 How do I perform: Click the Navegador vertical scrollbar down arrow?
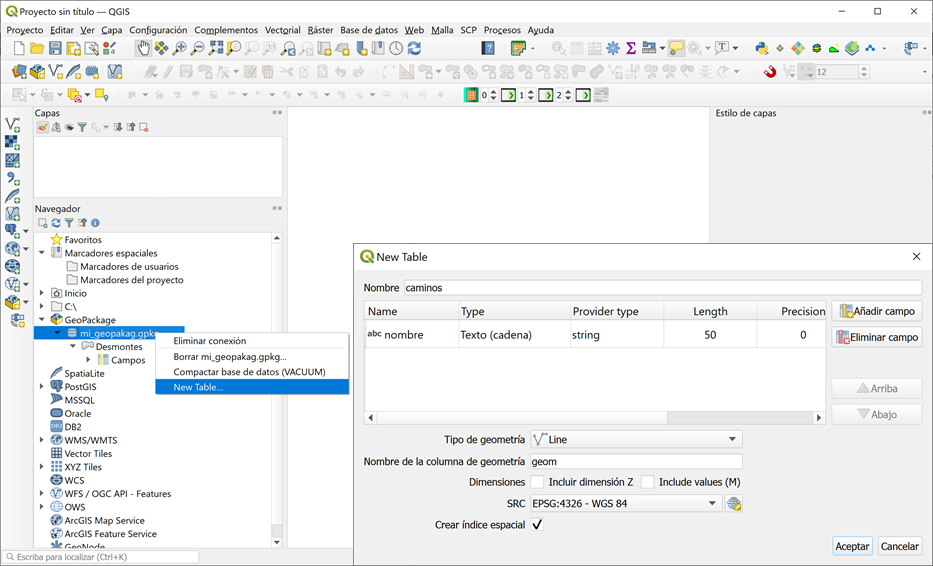coord(277,542)
